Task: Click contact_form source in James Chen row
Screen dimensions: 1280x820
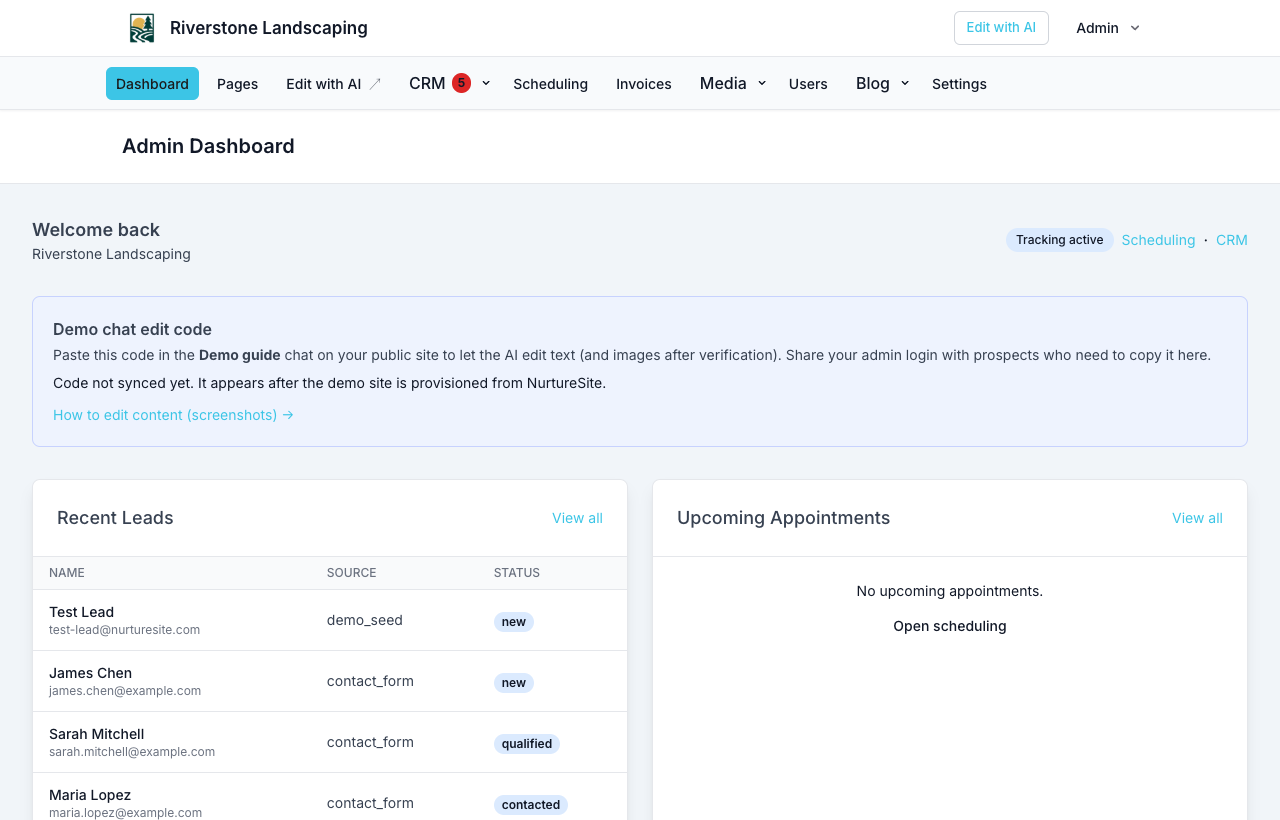Action: coord(370,681)
